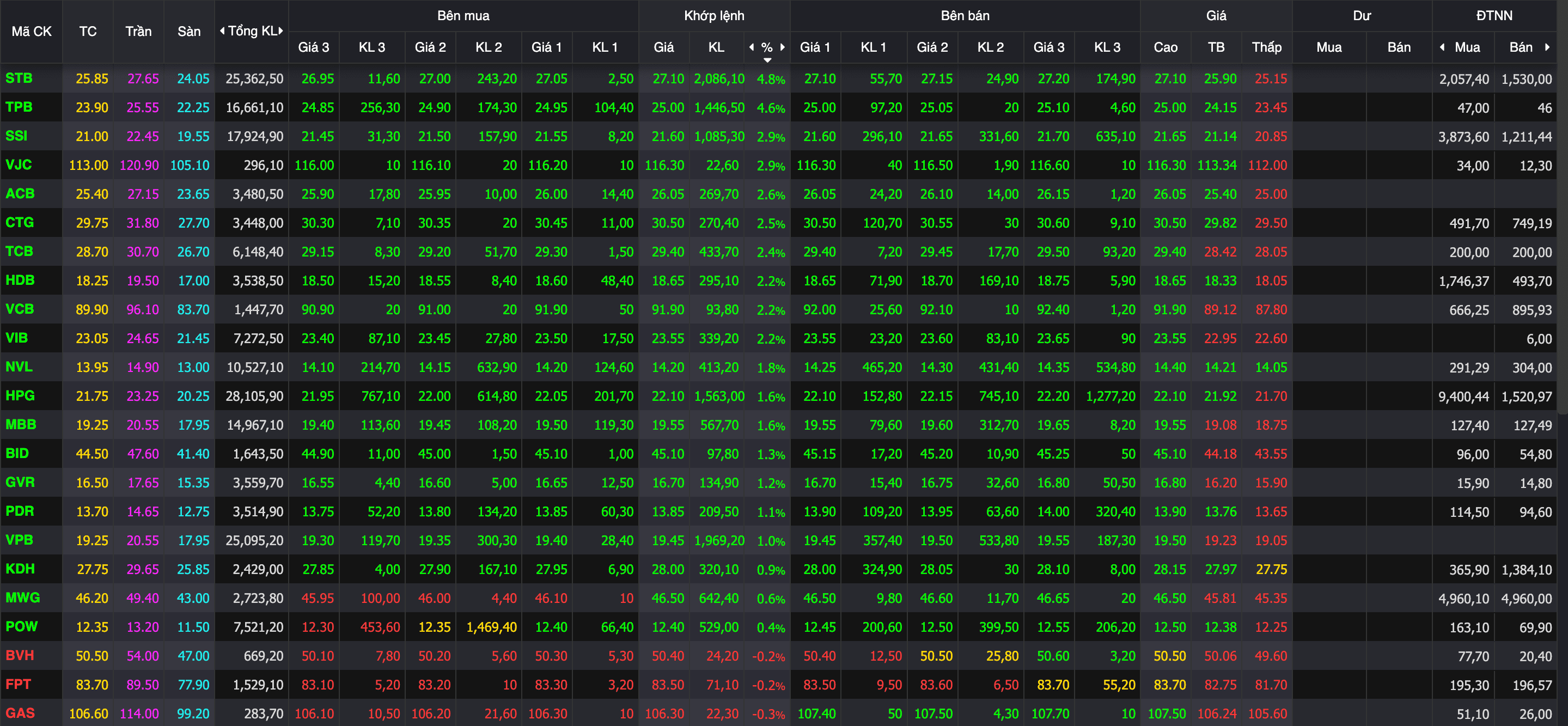Click left arrow beside % column header
Viewport: 1568px width, 726px height.
coord(752,47)
